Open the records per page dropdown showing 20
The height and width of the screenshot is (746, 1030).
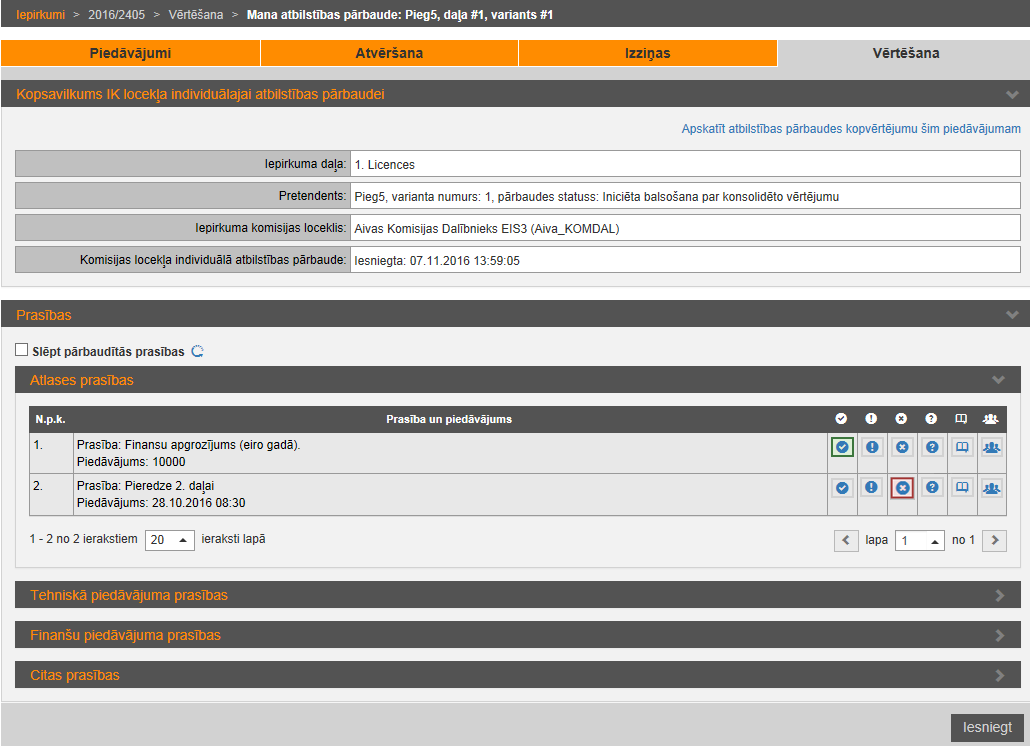tap(170, 540)
